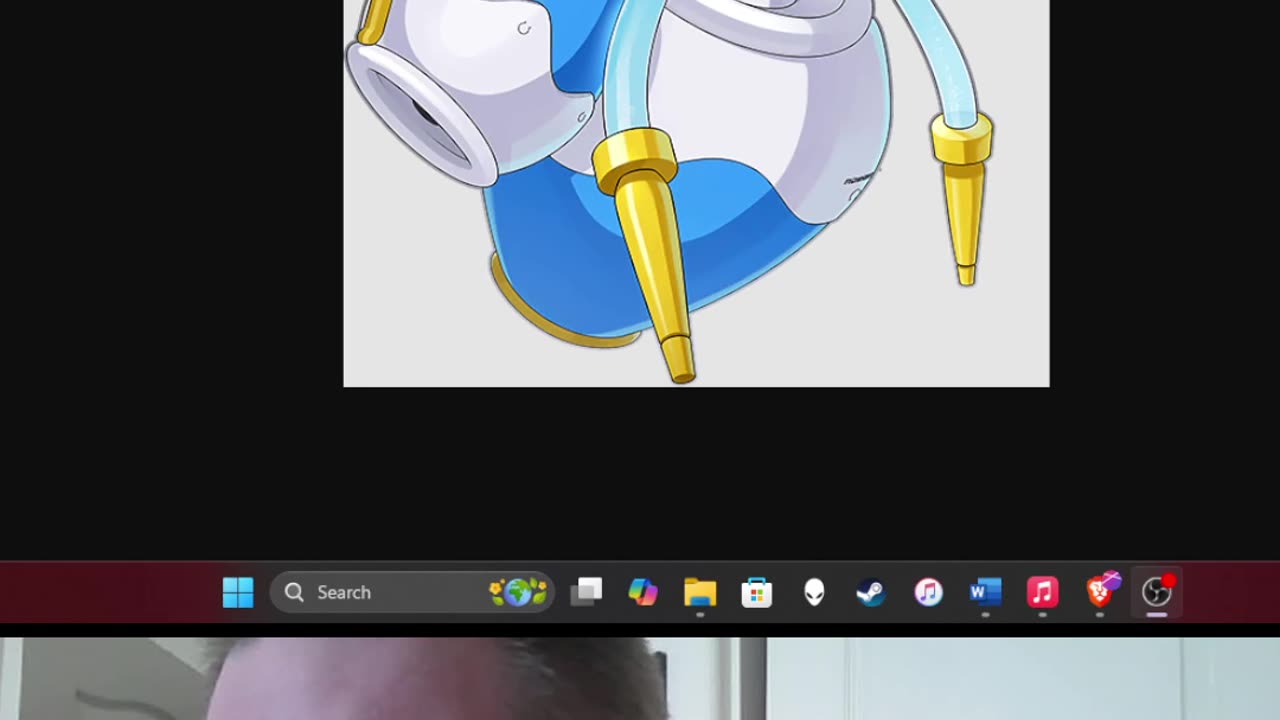Open Steam from the taskbar
This screenshot has height=720, width=1280.
[871, 592]
